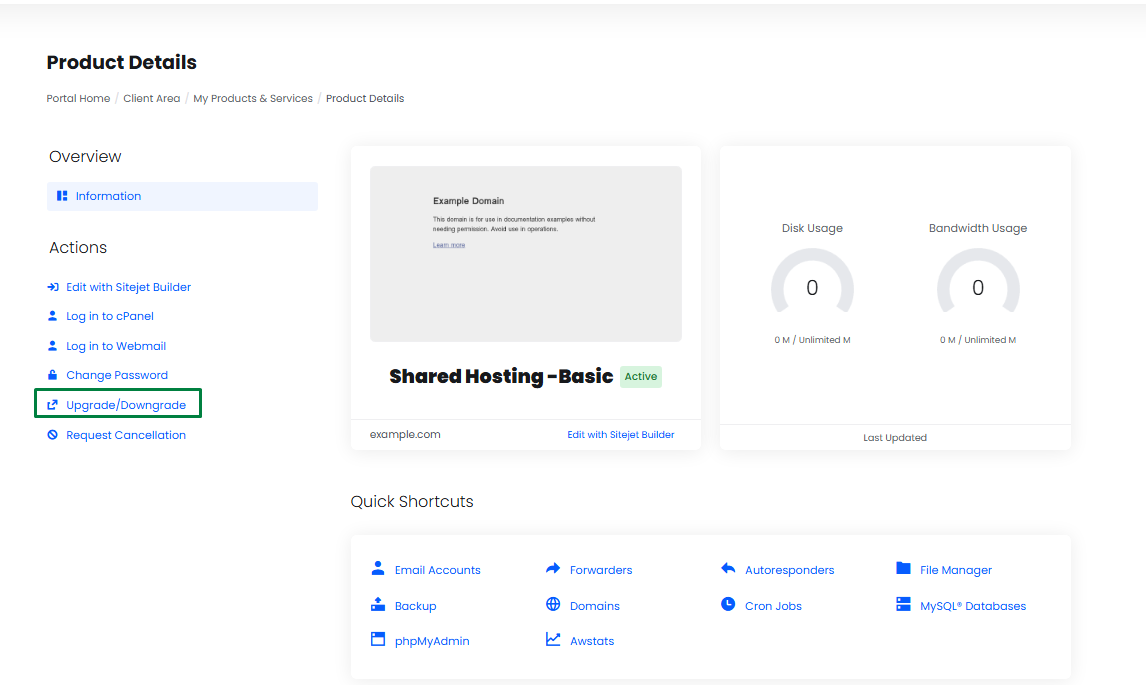Click the File Manager folder icon
Screen dimensions: 1146x685
pos(903,568)
